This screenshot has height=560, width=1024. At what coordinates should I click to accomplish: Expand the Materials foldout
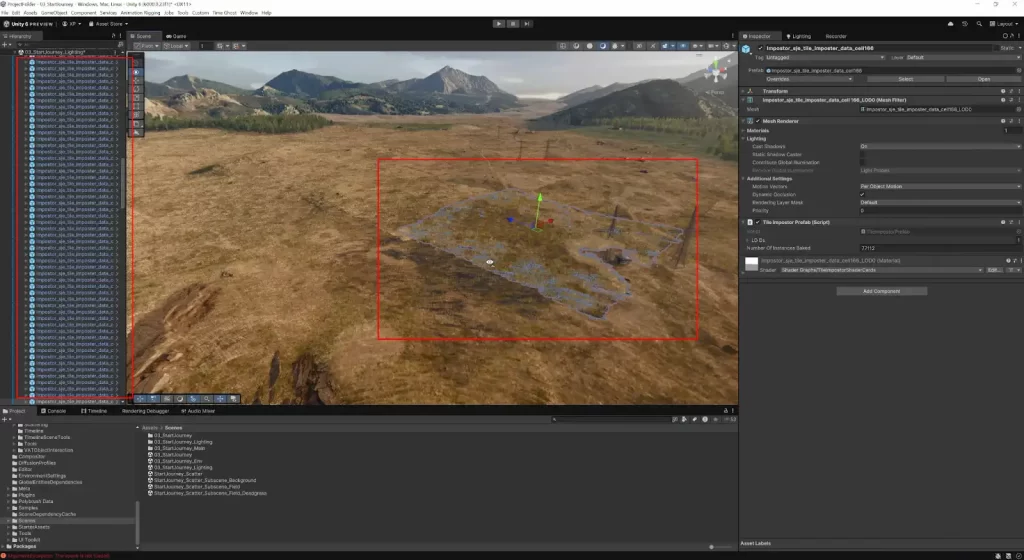coord(744,130)
